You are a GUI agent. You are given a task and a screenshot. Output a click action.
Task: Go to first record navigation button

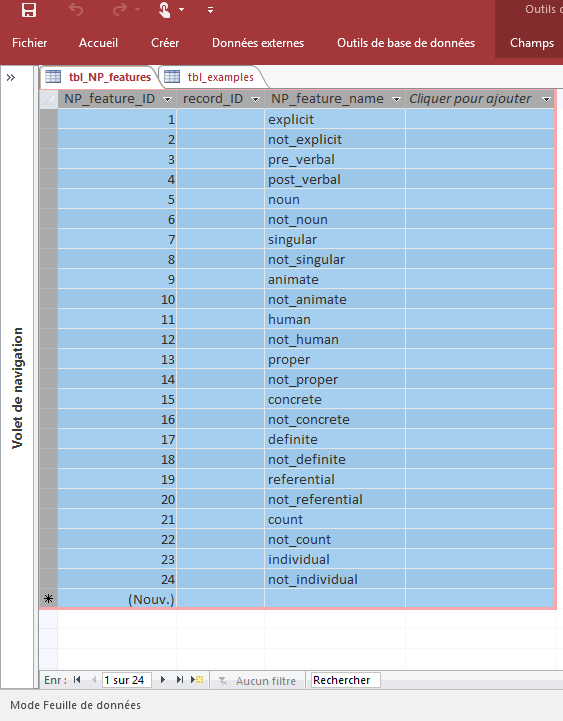point(77,680)
